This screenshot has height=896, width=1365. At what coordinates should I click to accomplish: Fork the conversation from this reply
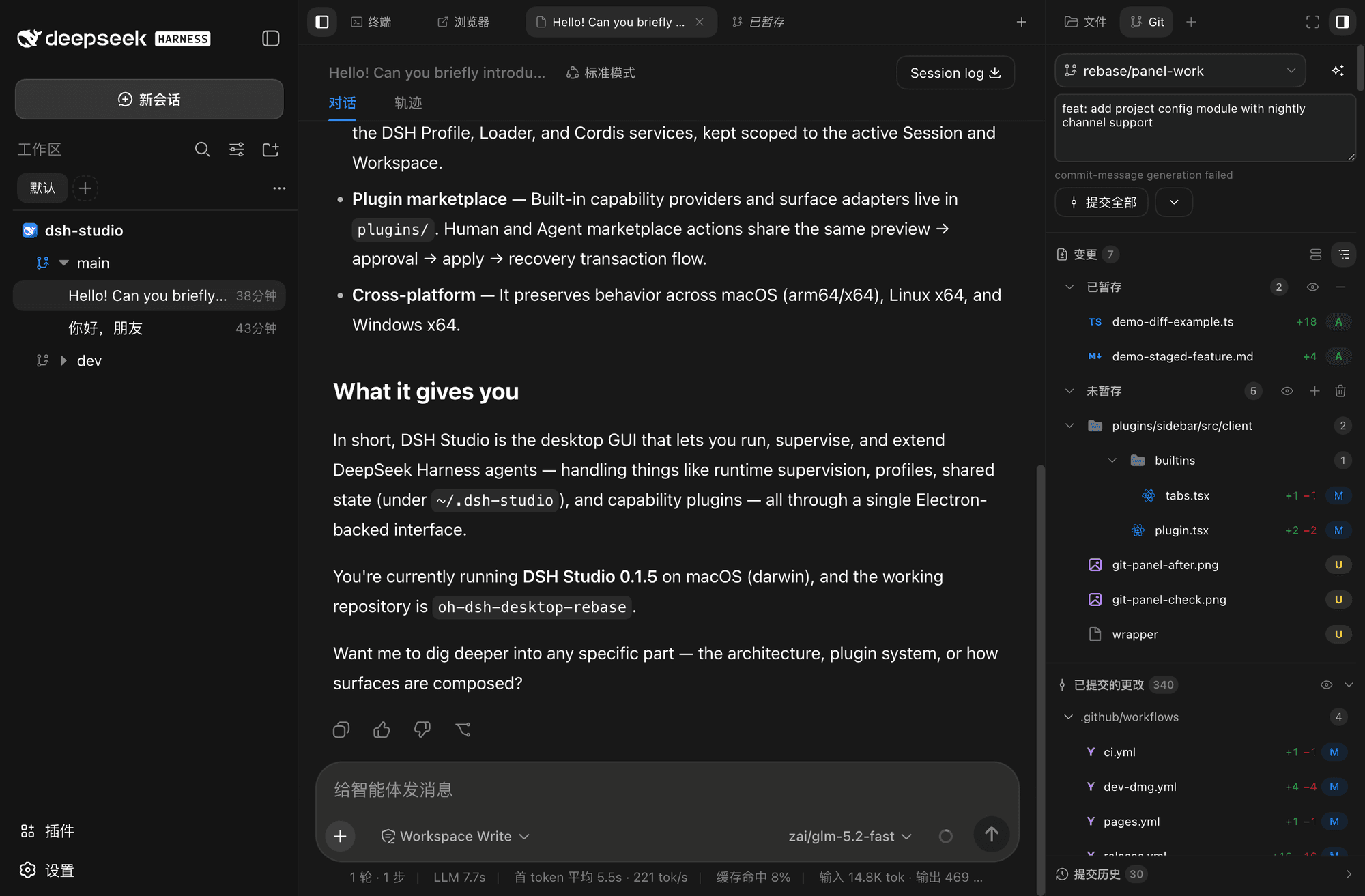(463, 729)
